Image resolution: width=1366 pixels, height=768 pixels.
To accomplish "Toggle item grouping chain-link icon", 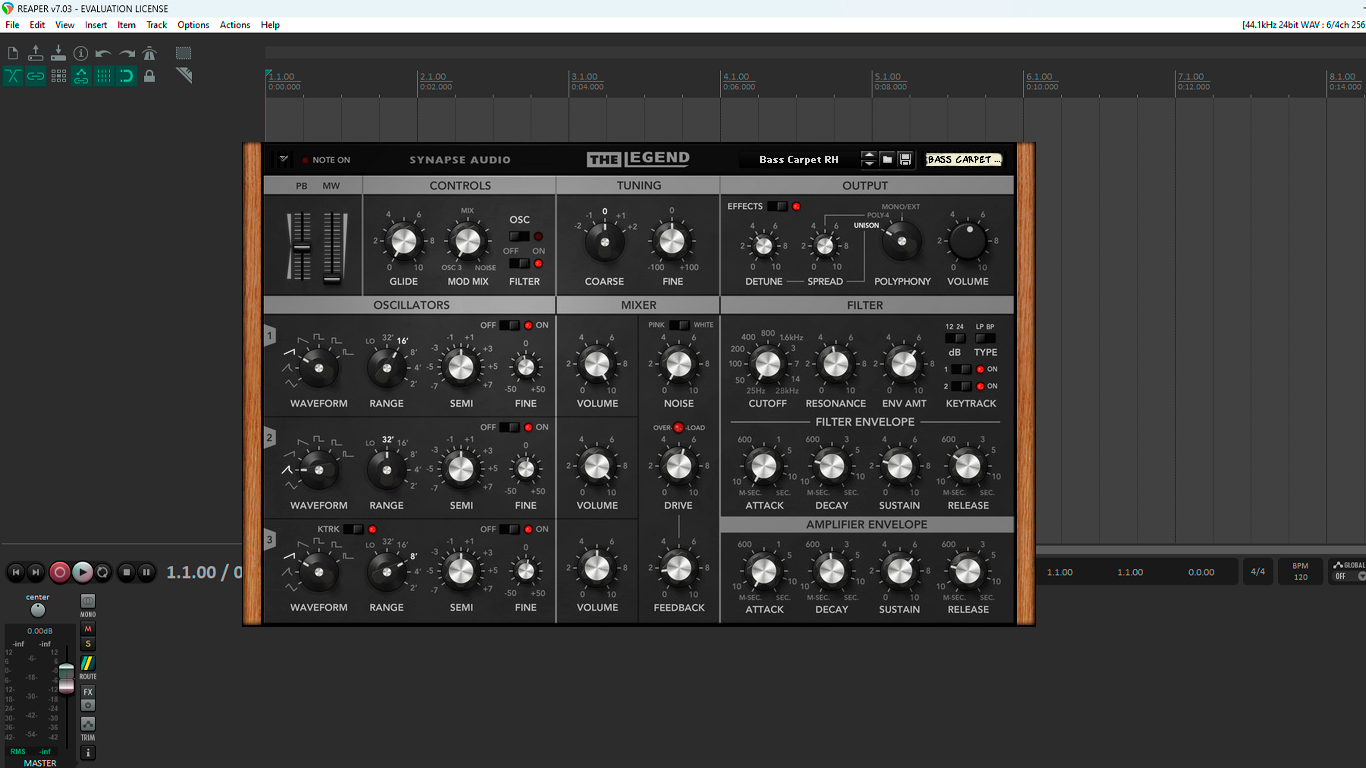I will point(36,76).
